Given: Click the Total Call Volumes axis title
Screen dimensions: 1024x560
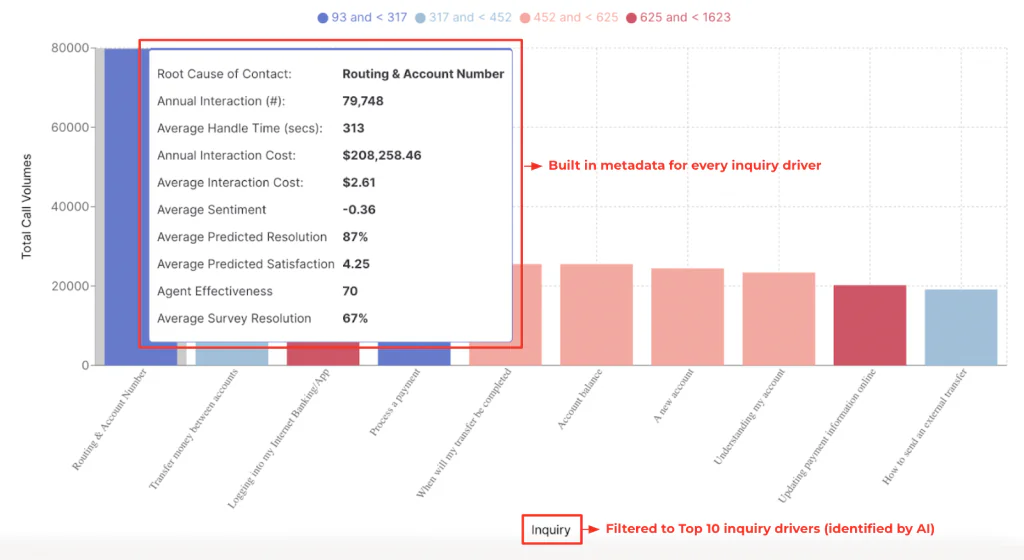Looking at the screenshot, I should tap(27, 206).
